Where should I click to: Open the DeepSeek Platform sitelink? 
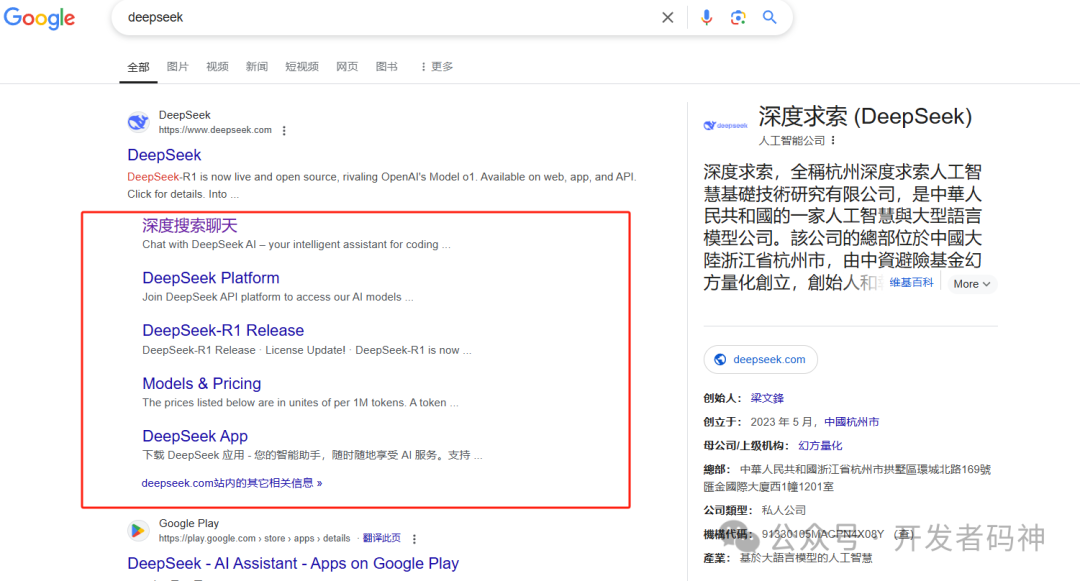tap(211, 277)
